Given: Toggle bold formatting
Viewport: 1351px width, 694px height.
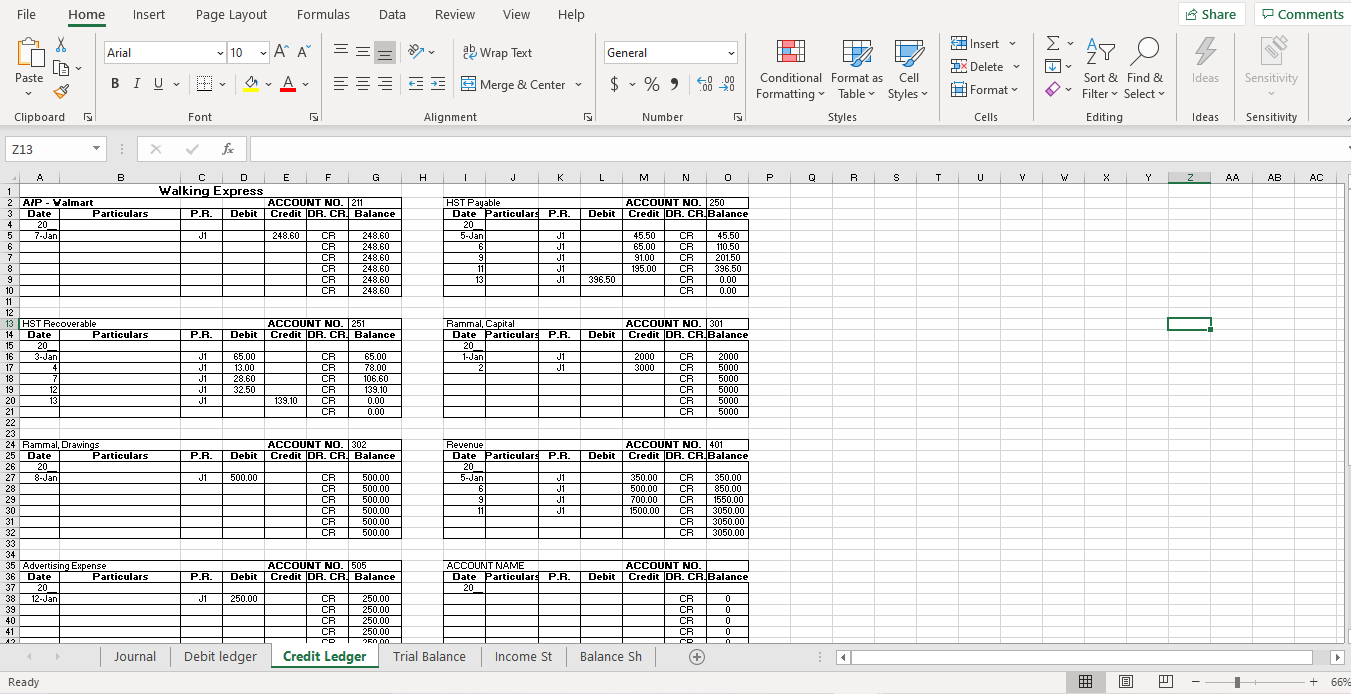Looking at the screenshot, I should point(114,83).
